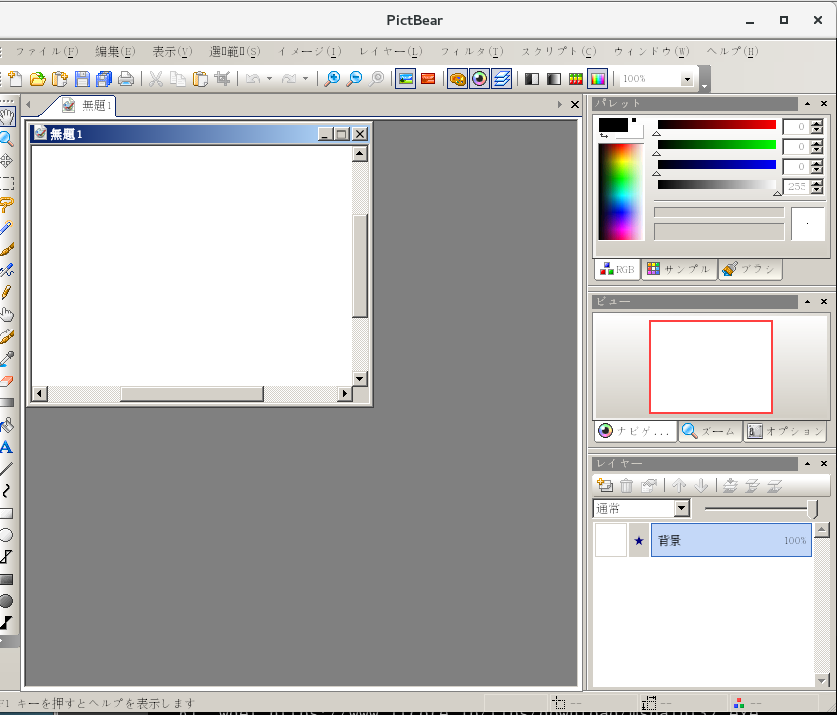Viewport: 837px width, 715px height.
Task: Toggle the layer panel toolbar button
Action: [502, 79]
